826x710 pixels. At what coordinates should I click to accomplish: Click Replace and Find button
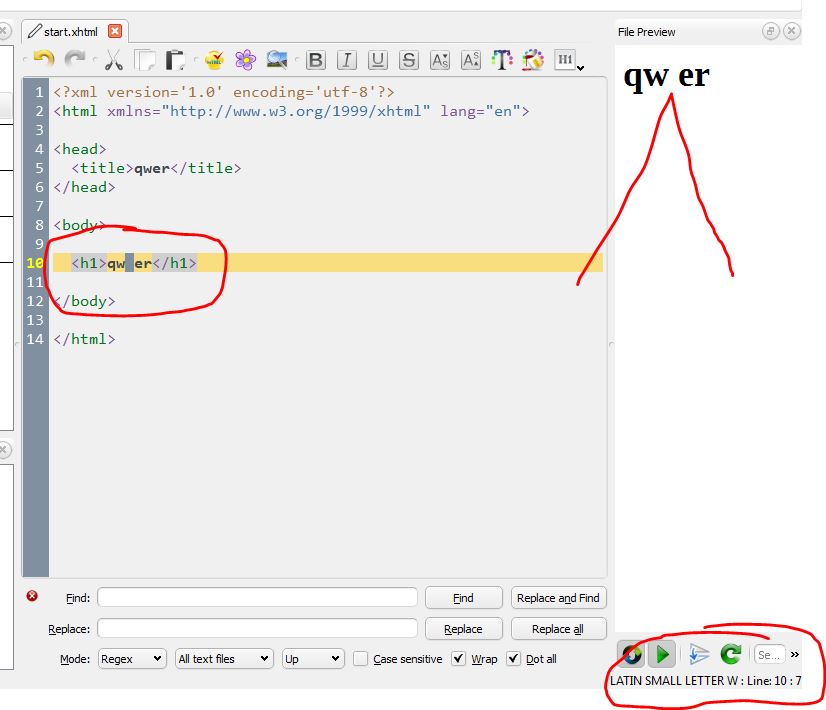(x=558, y=598)
